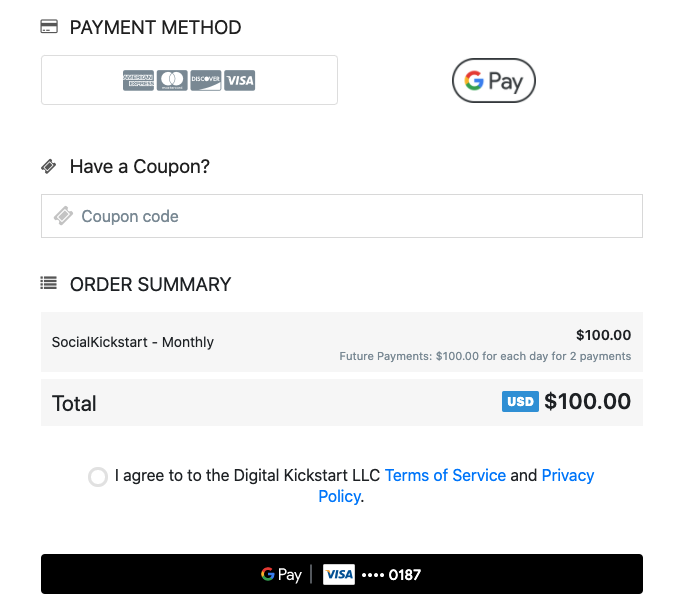
Task: Click the American Express card icon
Action: tap(138, 80)
